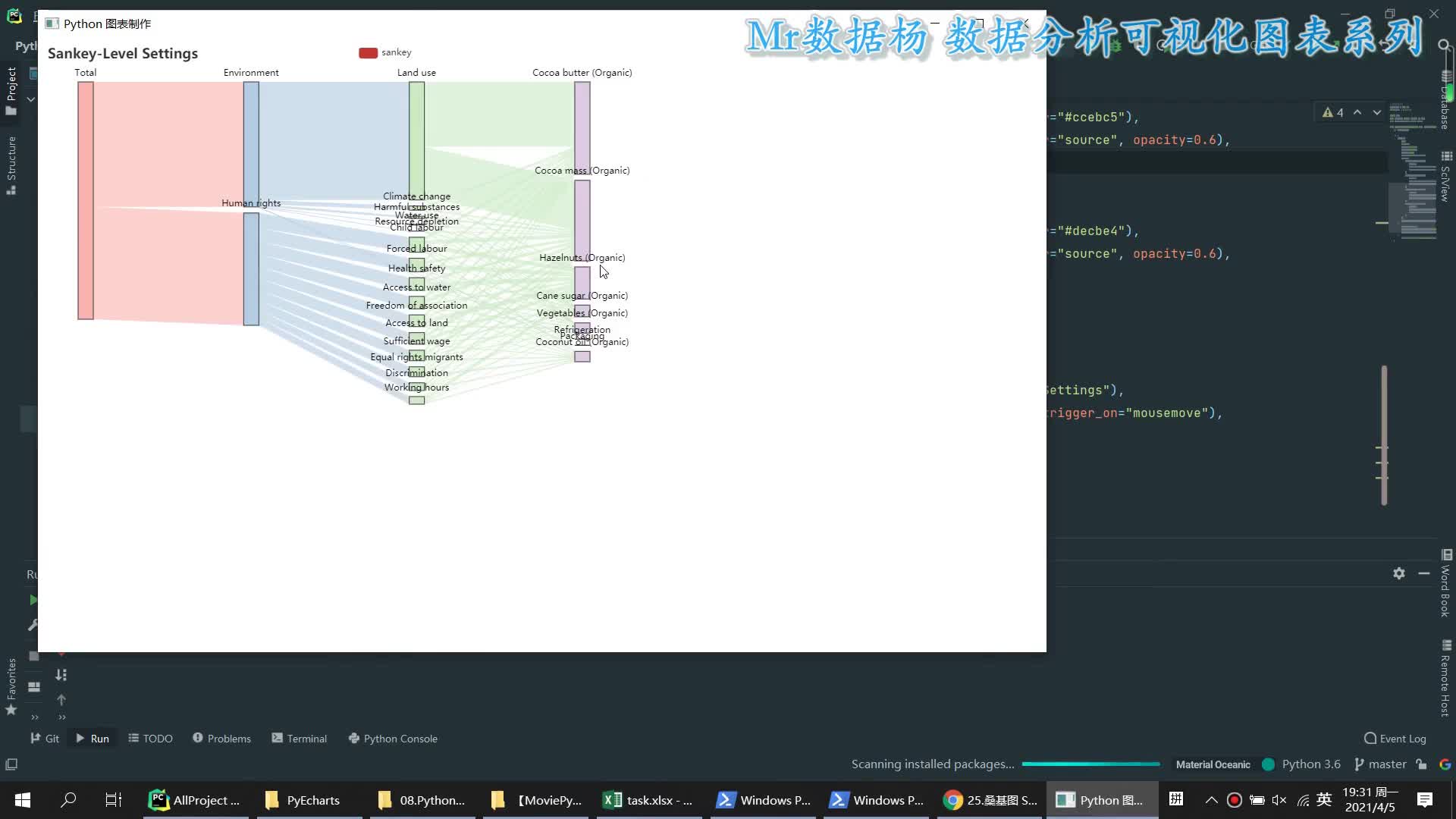Open the Event Log
This screenshot has height=819, width=1456.
pyautogui.click(x=1395, y=738)
